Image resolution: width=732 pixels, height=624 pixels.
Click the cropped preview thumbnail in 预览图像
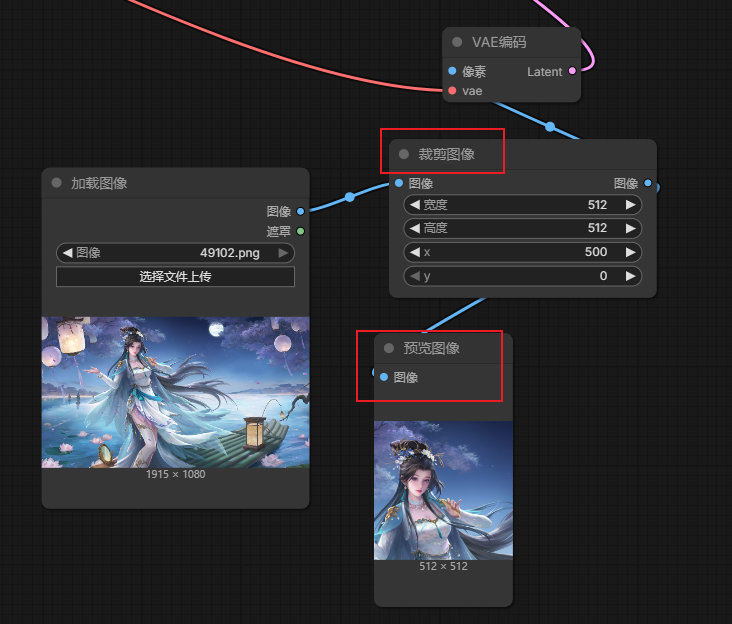(x=443, y=491)
